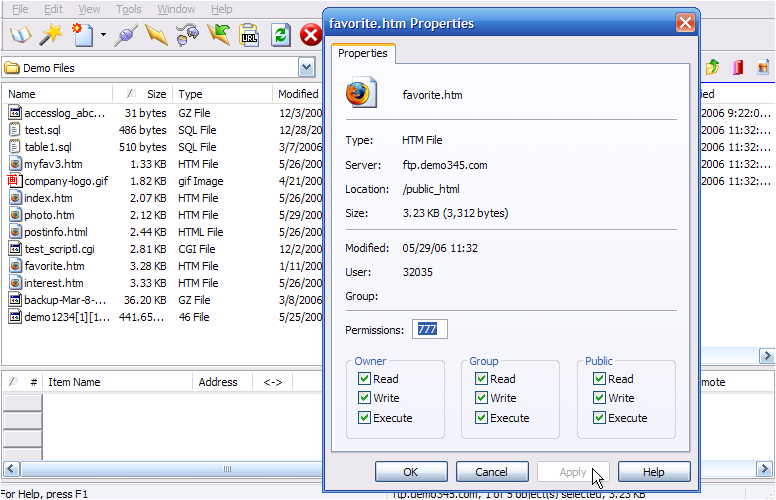Screen dimensions: 776x500
Task: Click the Permissions value field
Action: [x=429, y=330]
